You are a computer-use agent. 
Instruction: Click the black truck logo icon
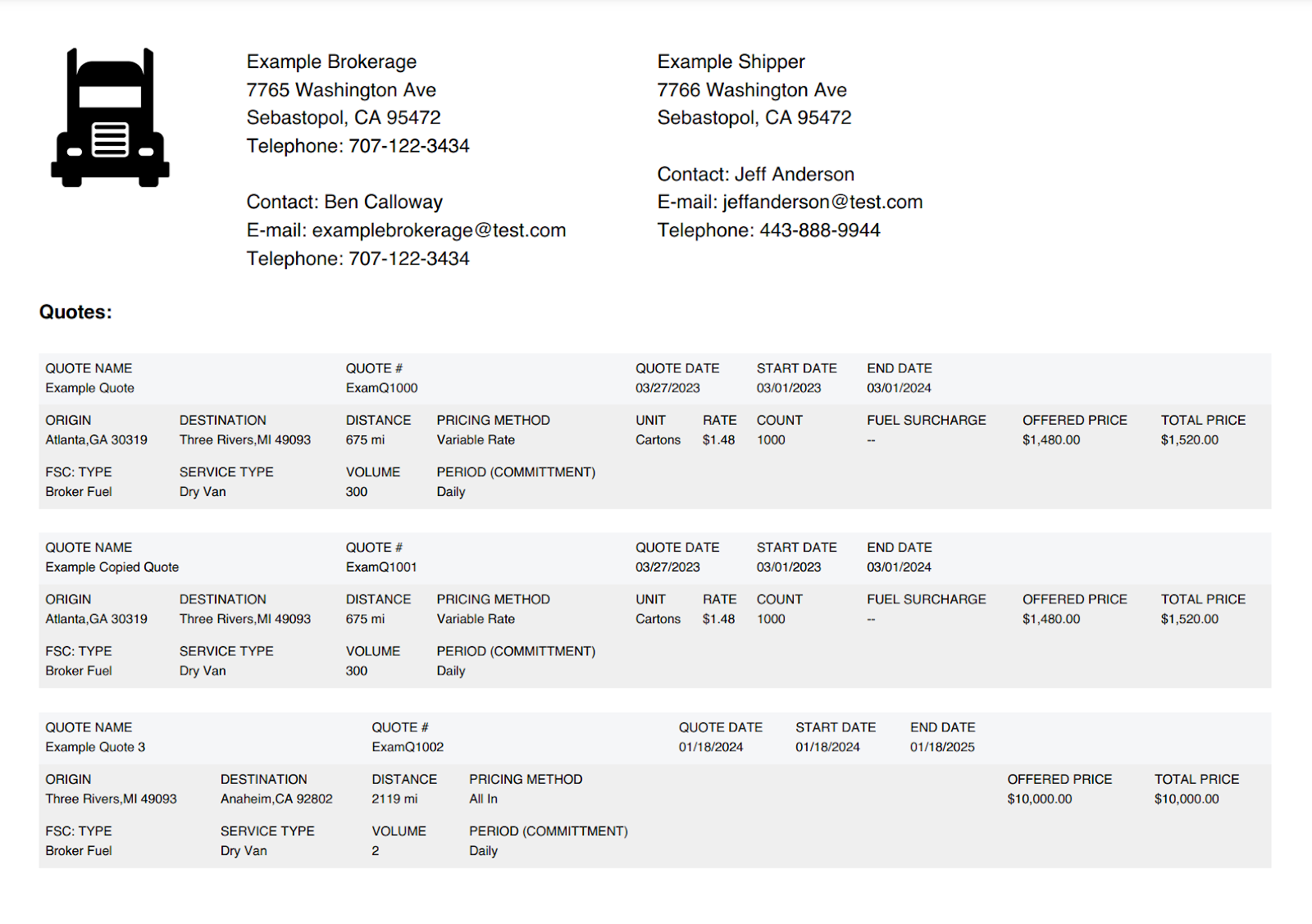(x=110, y=117)
